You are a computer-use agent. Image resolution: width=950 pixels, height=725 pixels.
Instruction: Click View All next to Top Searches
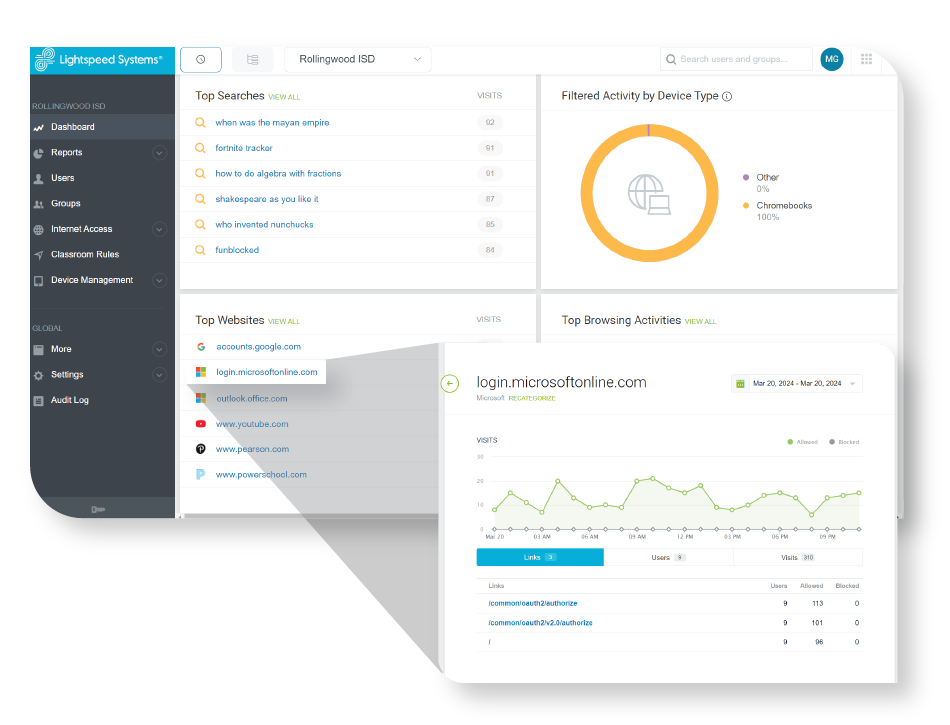pos(284,97)
